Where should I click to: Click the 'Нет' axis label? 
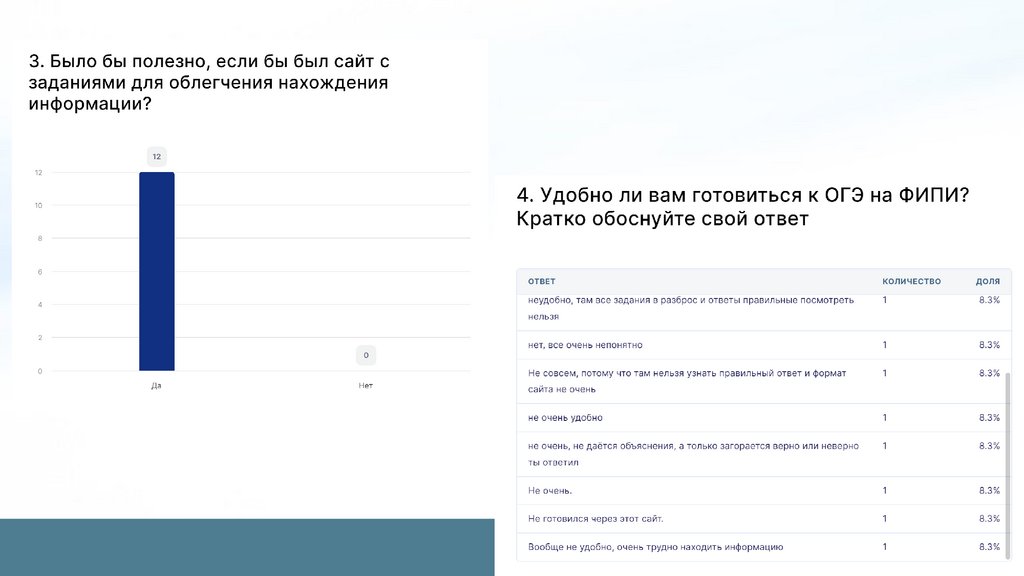click(x=366, y=386)
